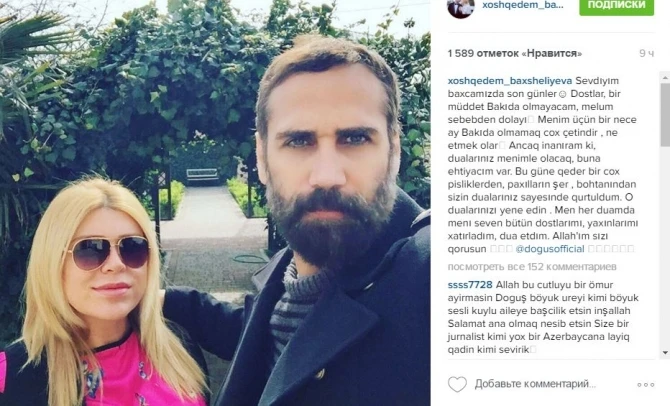Click the green Подписки following button
Viewport: 670px width, 406px height.
point(617,7)
